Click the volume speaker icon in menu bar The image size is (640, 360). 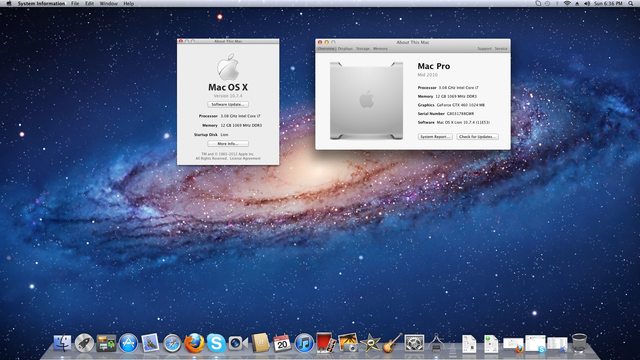coord(587,3)
